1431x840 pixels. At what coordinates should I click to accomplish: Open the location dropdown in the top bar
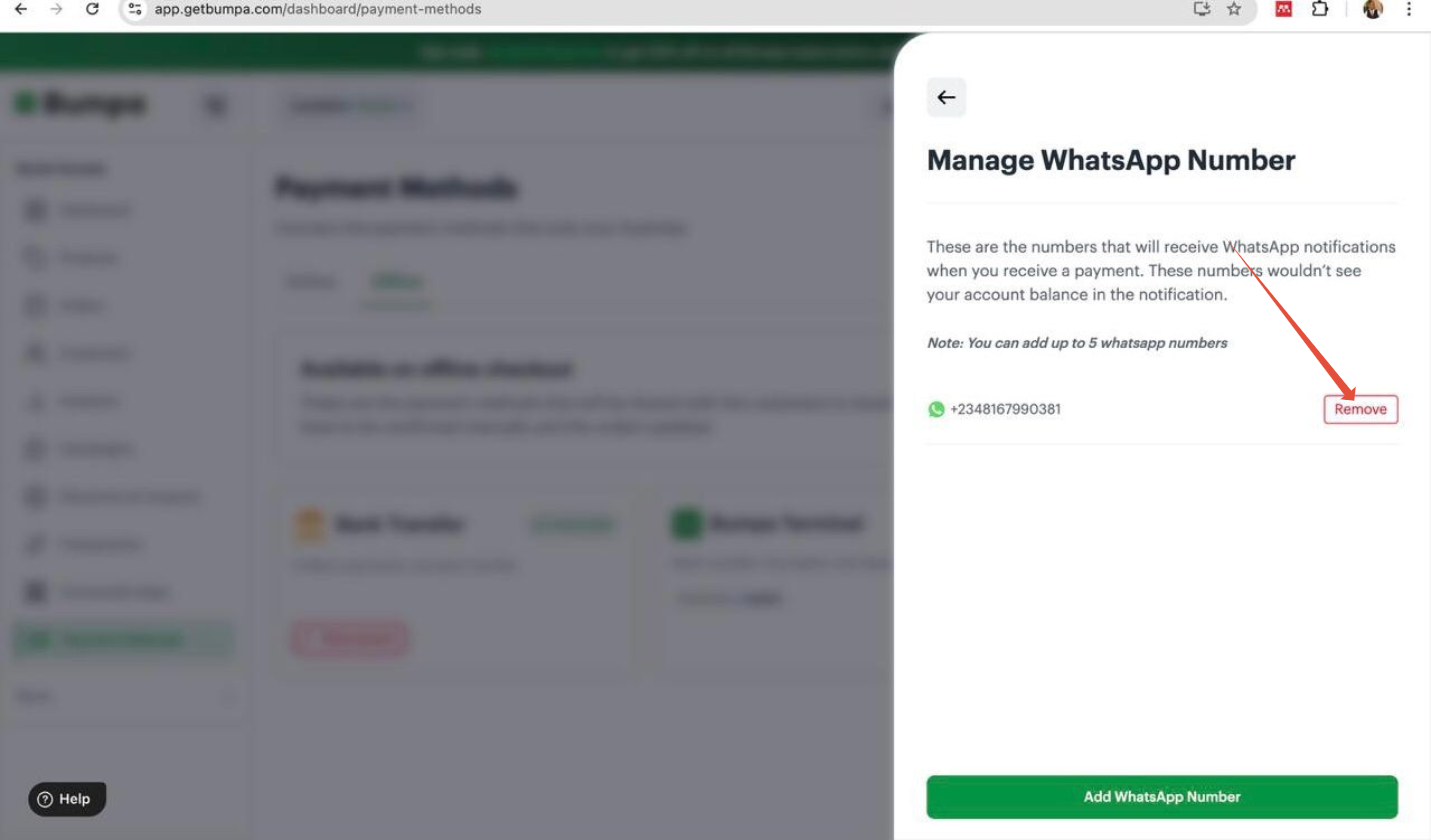tap(351, 105)
